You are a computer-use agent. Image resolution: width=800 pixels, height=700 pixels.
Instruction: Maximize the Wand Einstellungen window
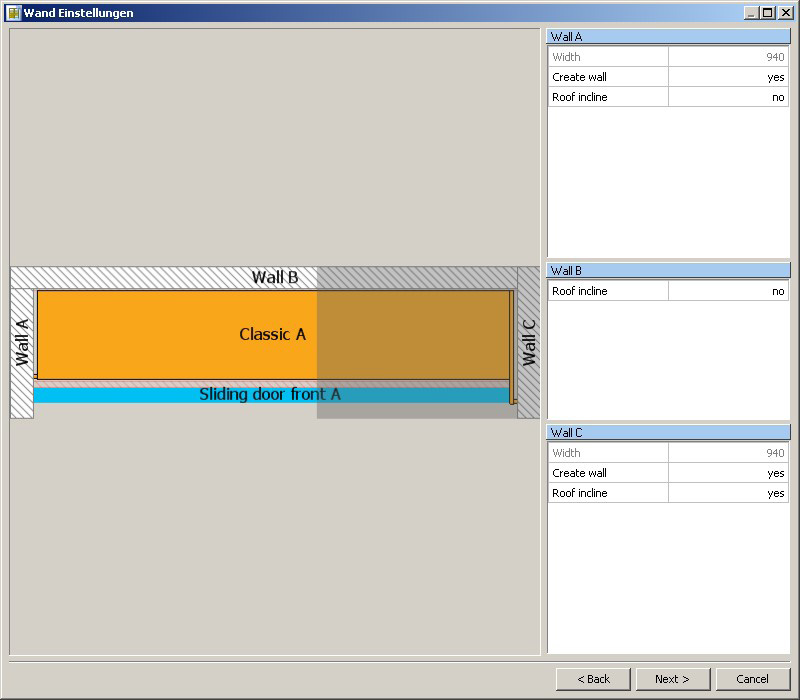click(767, 13)
